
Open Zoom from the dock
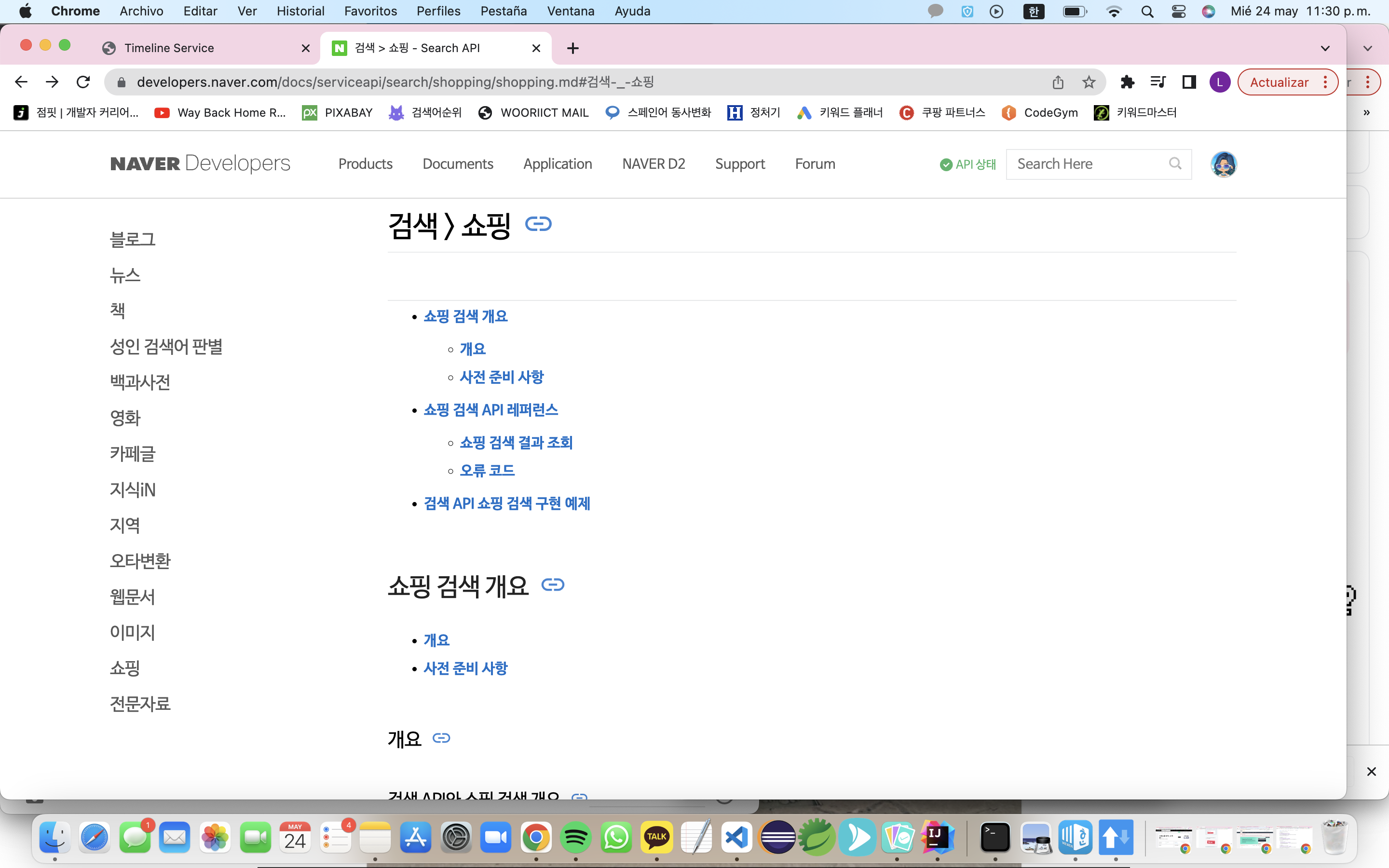pos(496,838)
